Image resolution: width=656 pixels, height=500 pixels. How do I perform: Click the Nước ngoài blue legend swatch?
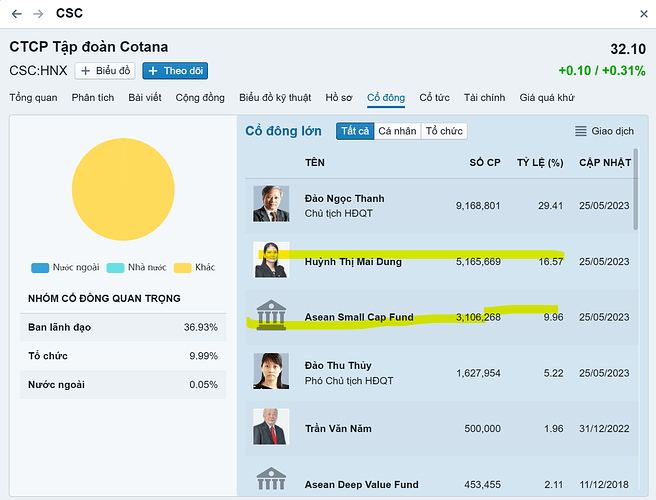[40, 268]
